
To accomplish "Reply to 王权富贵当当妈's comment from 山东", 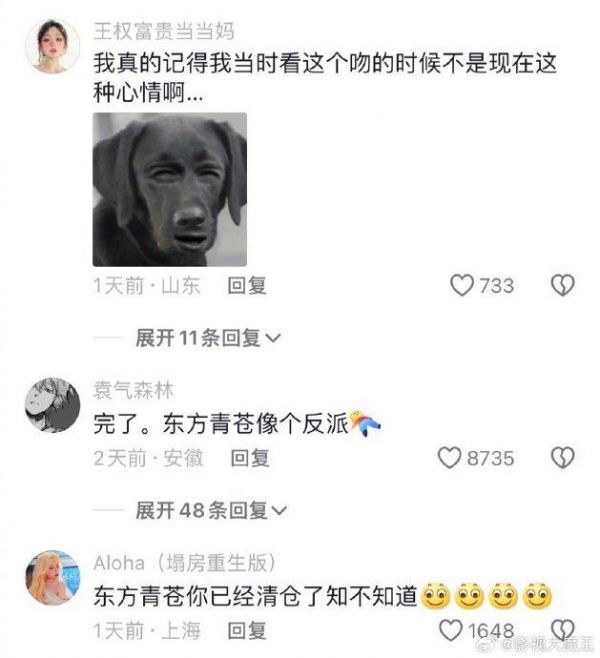I will pos(247,286).
